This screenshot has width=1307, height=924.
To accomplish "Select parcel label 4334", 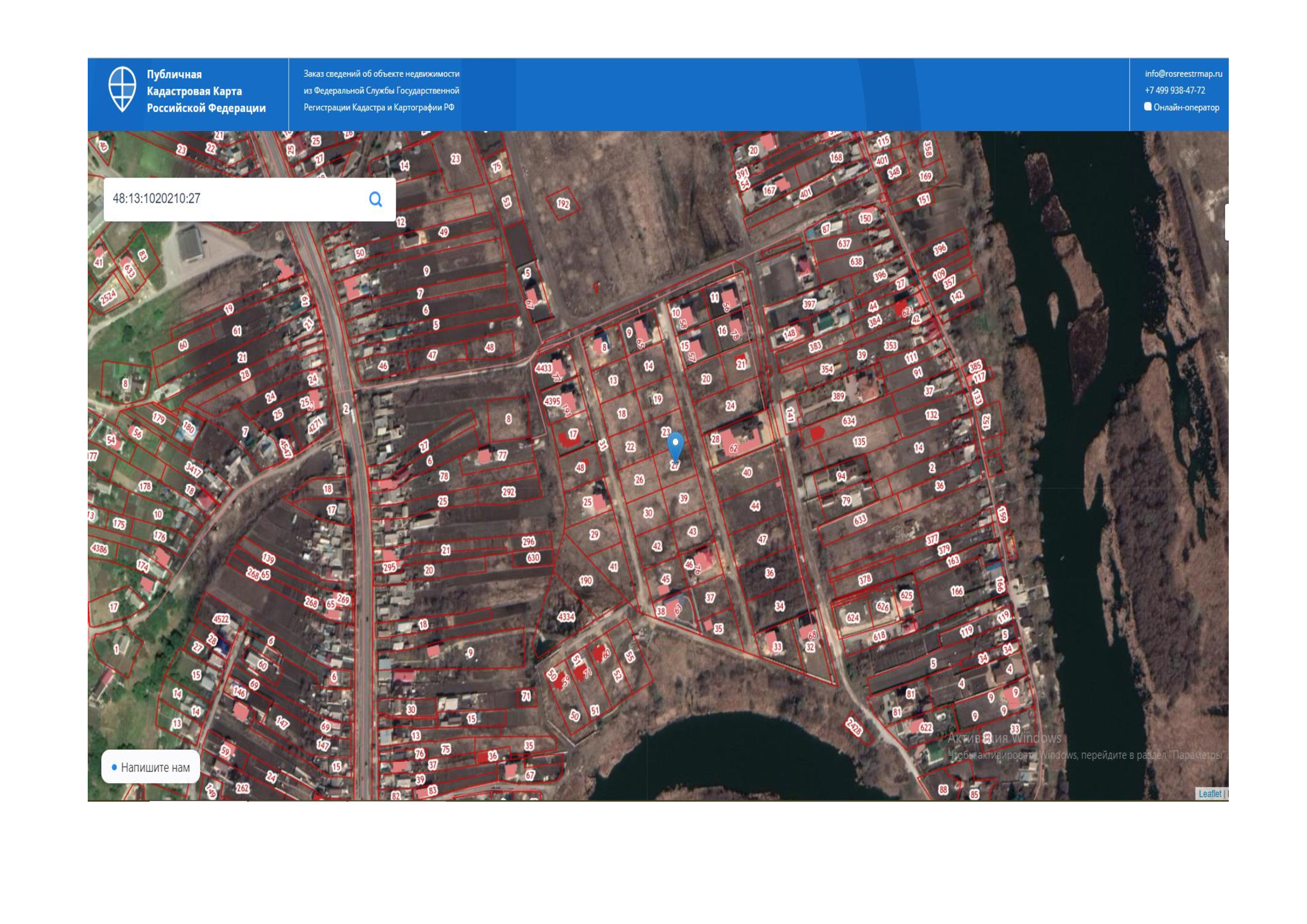I will point(566,616).
